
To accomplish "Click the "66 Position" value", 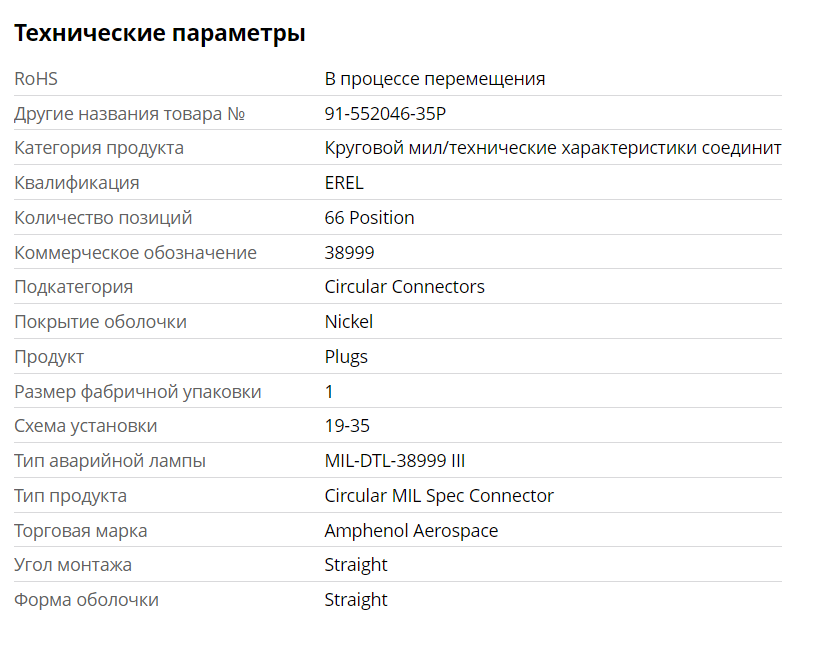I will point(369,218).
